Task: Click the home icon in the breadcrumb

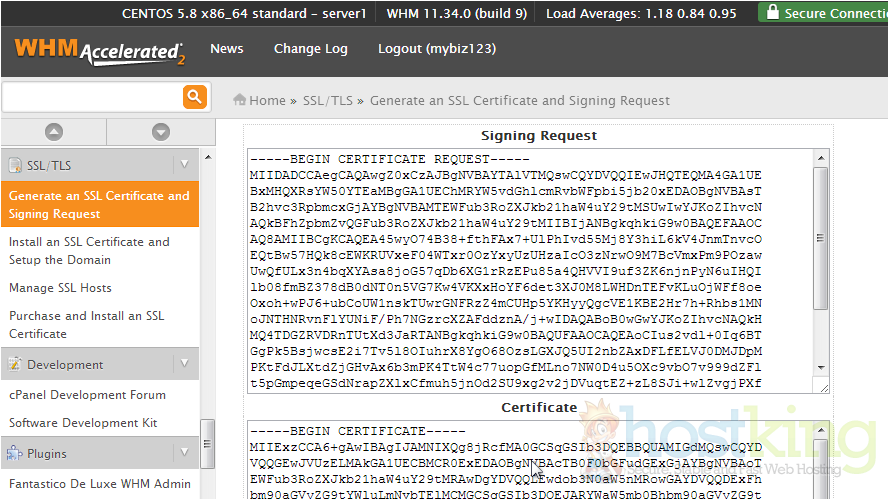Action: pyautogui.click(x=240, y=100)
